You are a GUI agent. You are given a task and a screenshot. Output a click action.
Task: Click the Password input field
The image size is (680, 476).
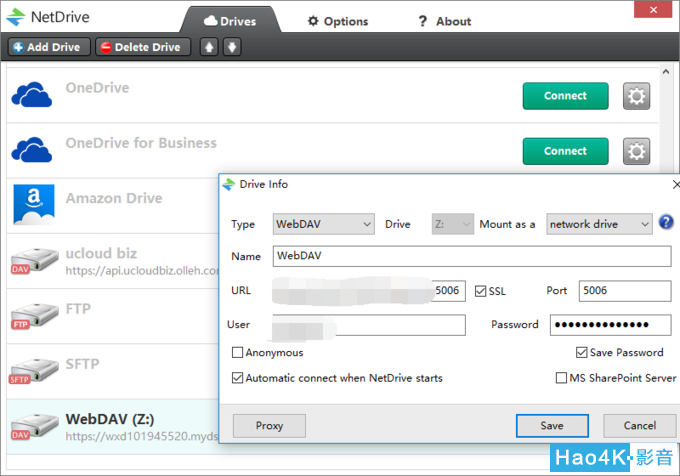pos(611,325)
